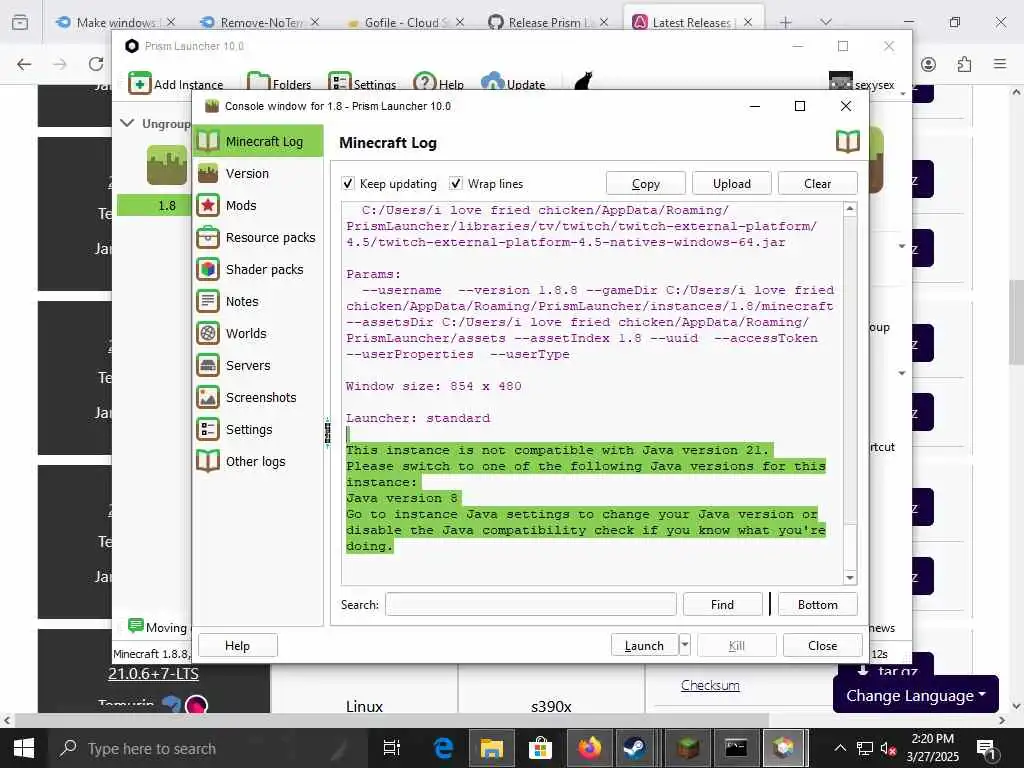
Task: Click the Checksum link on webpage
Action: coord(711,685)
